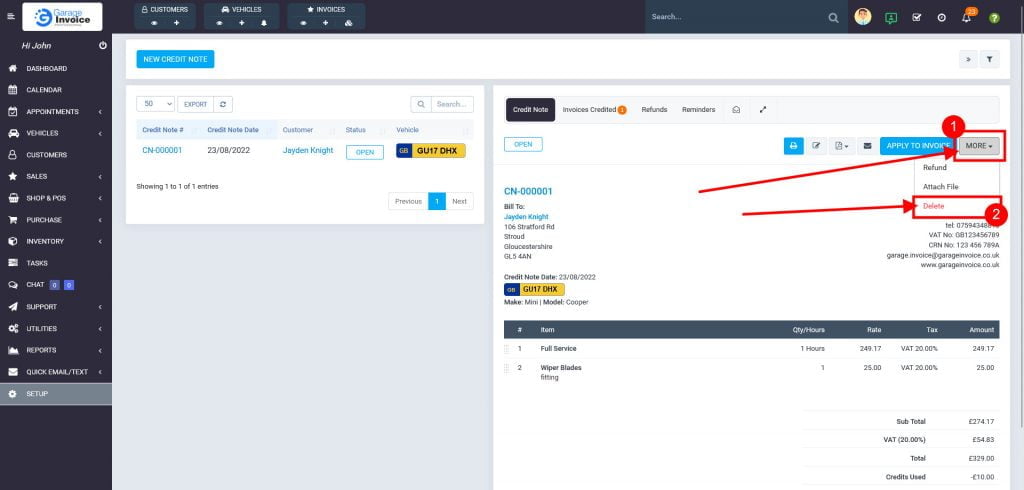Open the MORE dropdown button
1024x490 pixels.
(979, 146)
